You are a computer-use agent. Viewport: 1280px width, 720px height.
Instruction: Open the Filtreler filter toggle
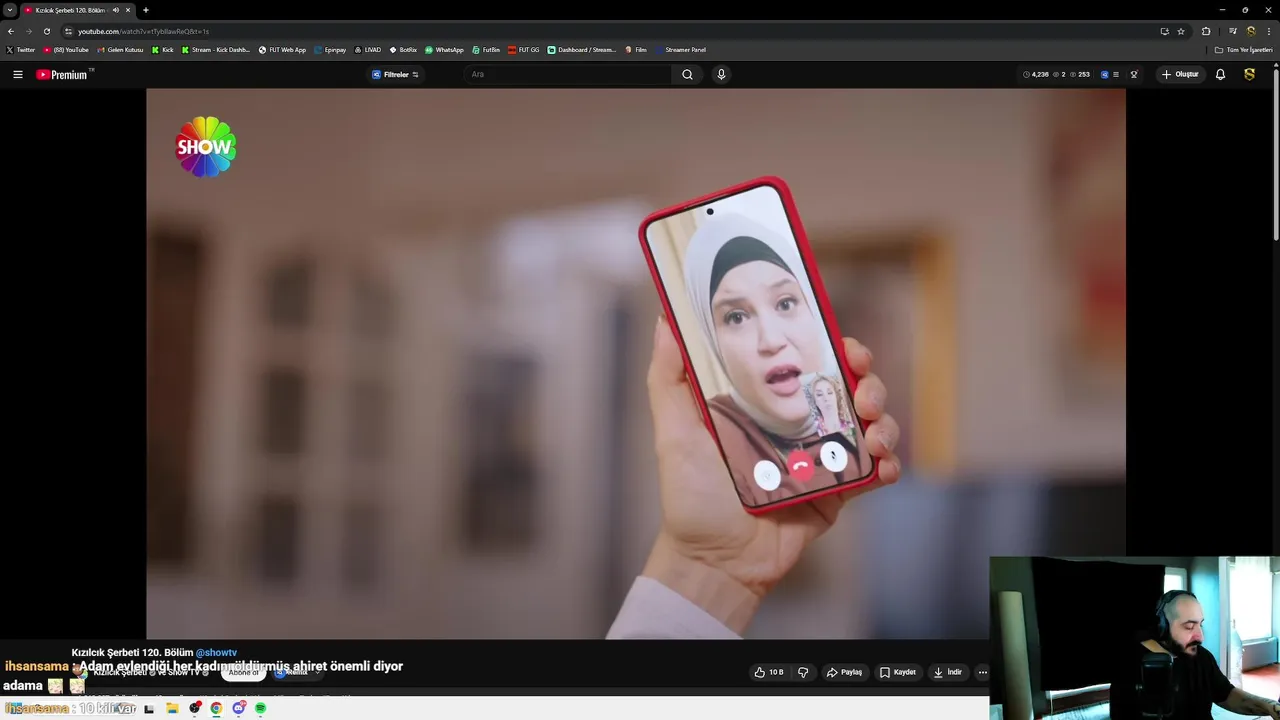tap(396, 74)
